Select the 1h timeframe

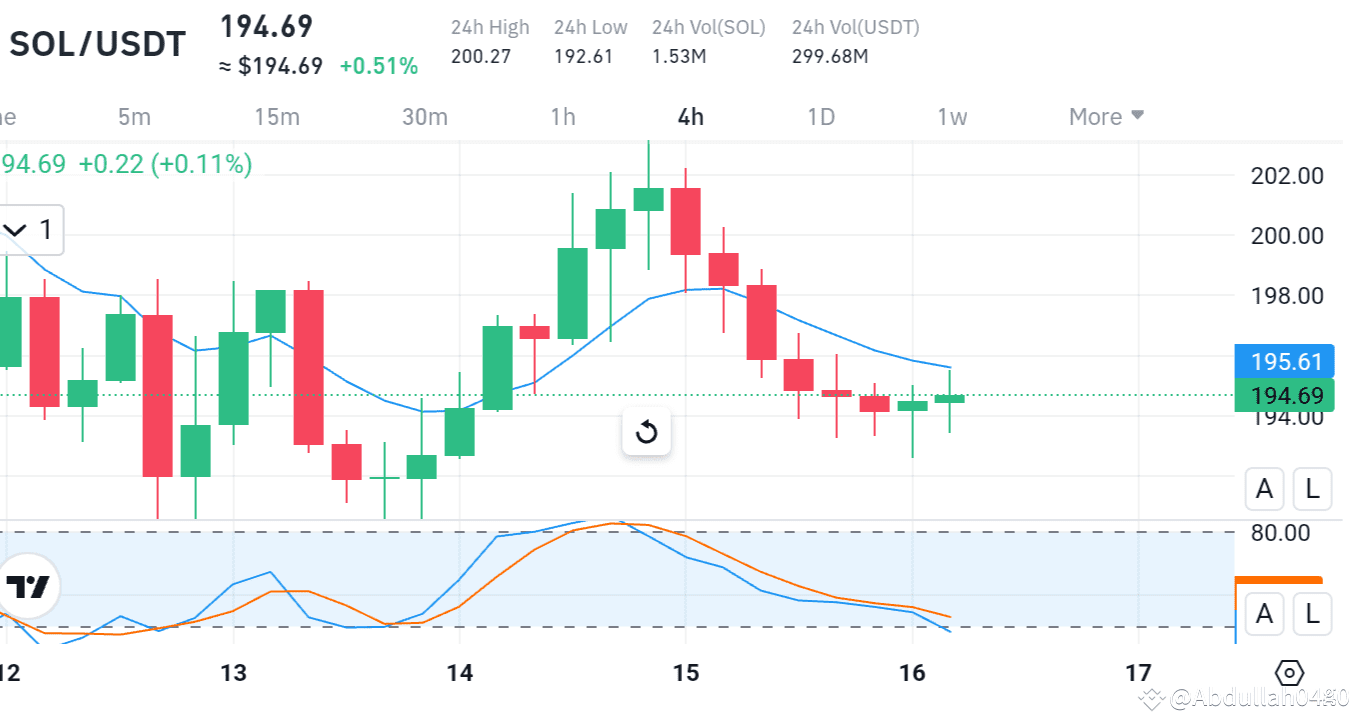tap(562, 116)
